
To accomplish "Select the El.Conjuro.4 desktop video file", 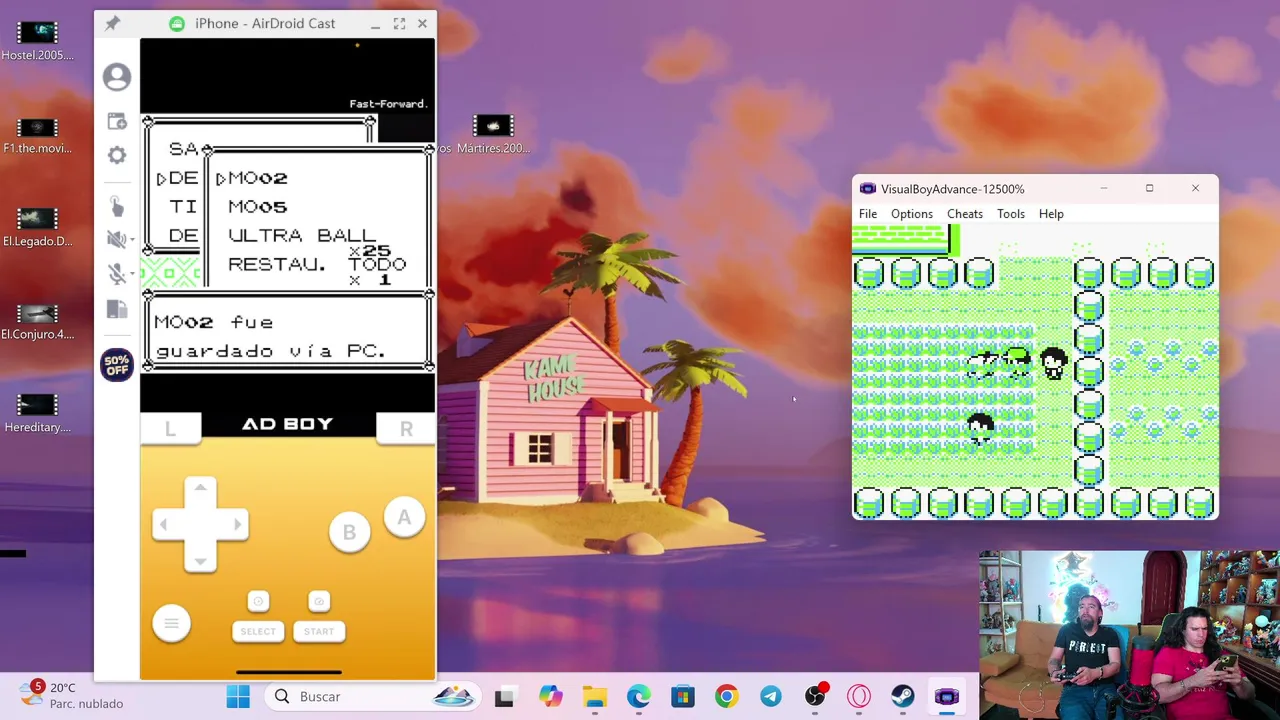I will pos(38,321).
